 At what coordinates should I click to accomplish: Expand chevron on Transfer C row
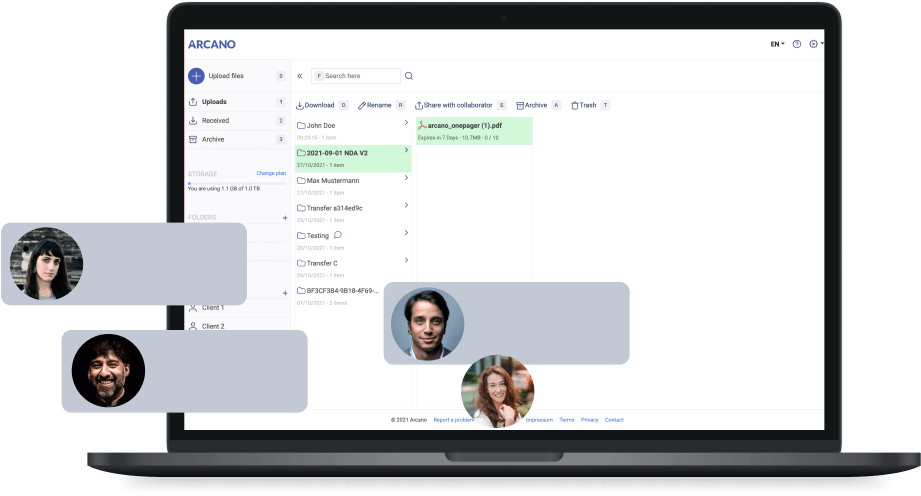pyautogui.click(x=406, y=260)
